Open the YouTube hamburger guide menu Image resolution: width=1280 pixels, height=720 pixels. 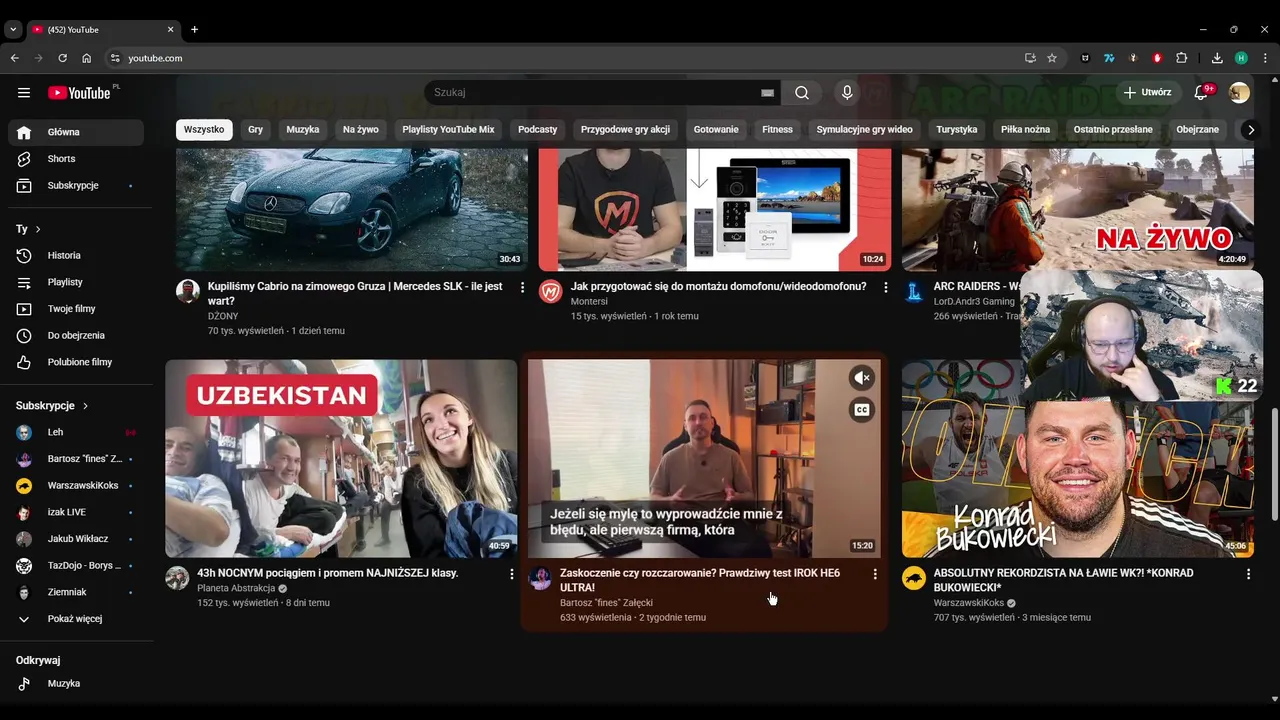point(24,93)
